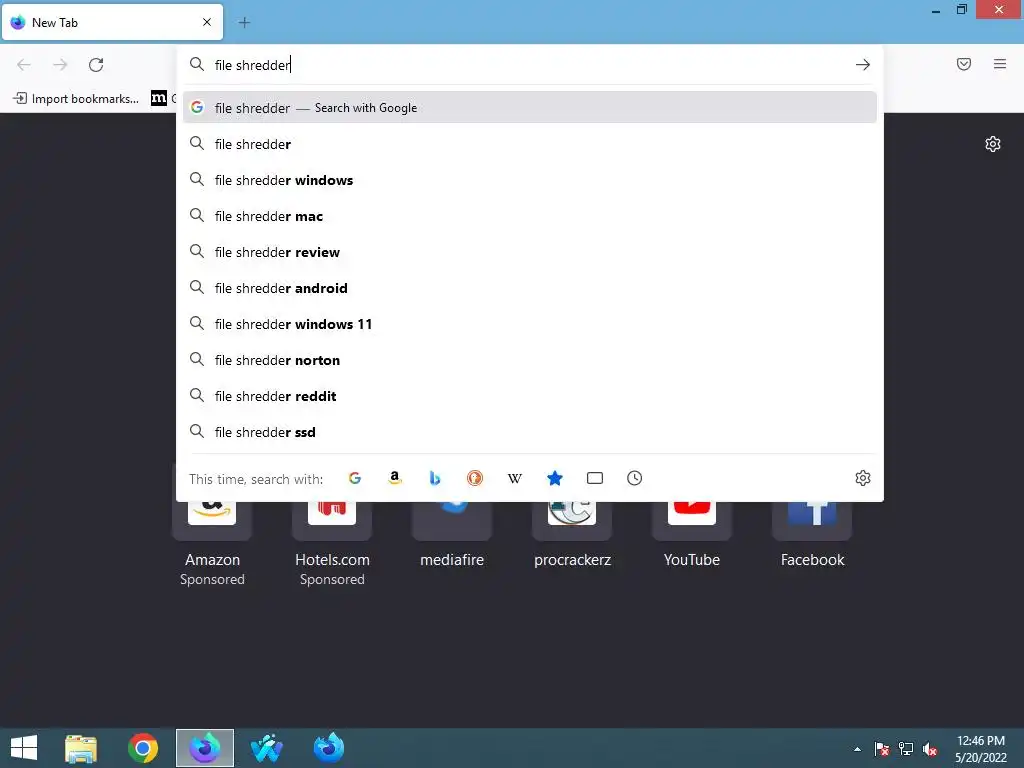The image size is (1024, 768).
Task: Reload the current page
Action: click(96, 65)
